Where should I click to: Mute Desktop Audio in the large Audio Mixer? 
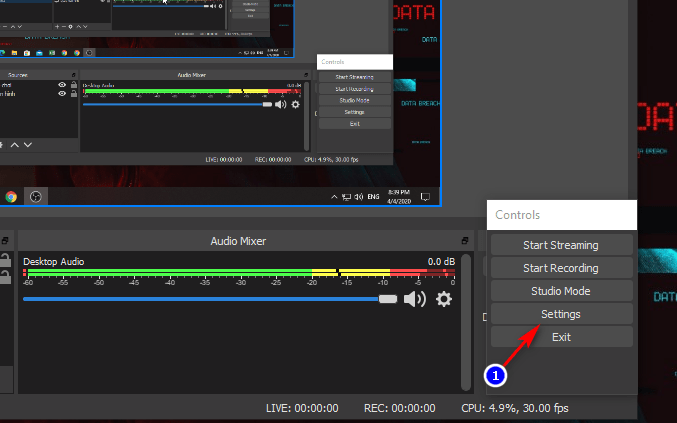(x=414, y=299)
